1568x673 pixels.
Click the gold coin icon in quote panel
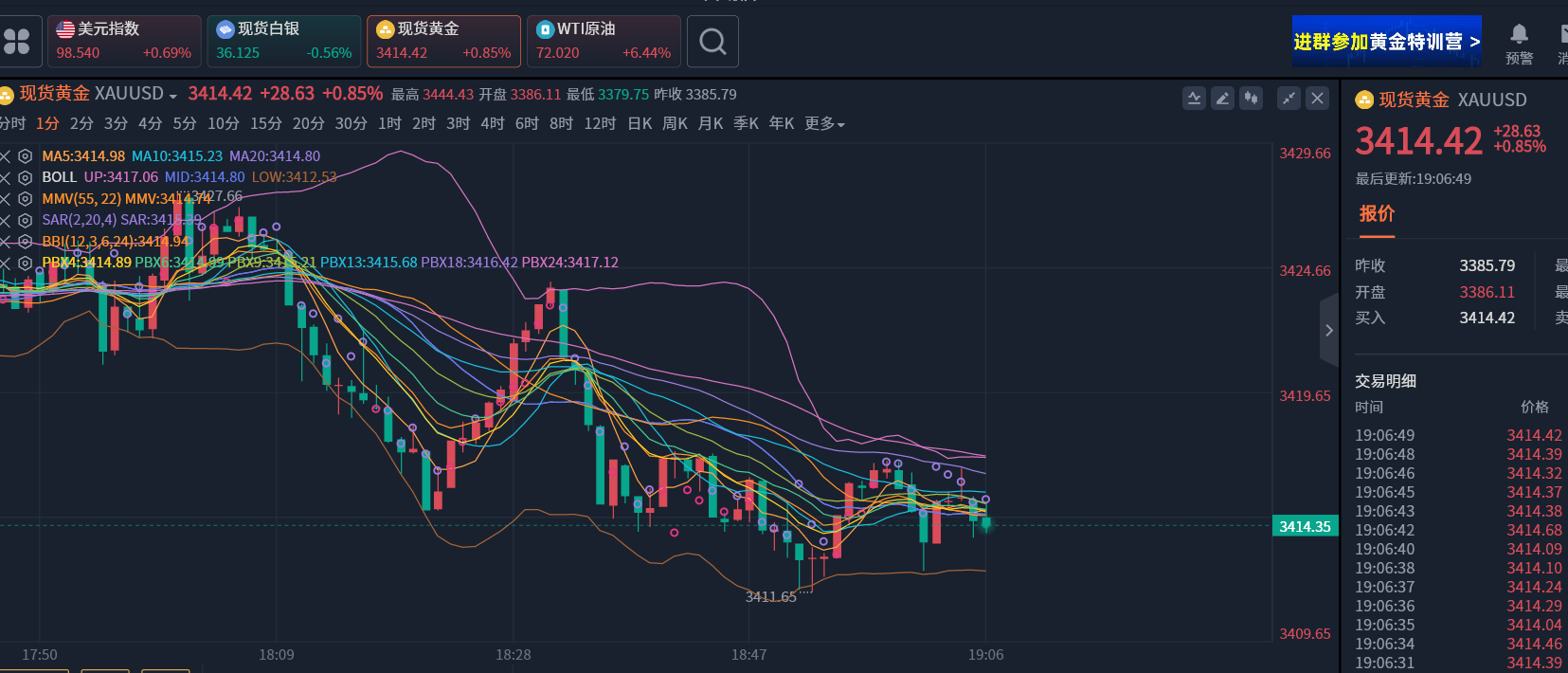click(1364, 100)
